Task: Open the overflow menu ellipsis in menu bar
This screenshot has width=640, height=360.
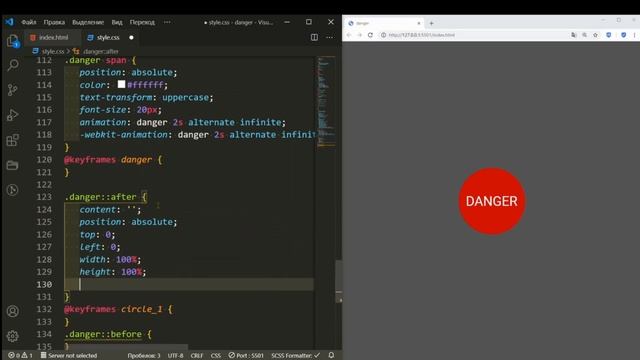Action: click(167, 22)
